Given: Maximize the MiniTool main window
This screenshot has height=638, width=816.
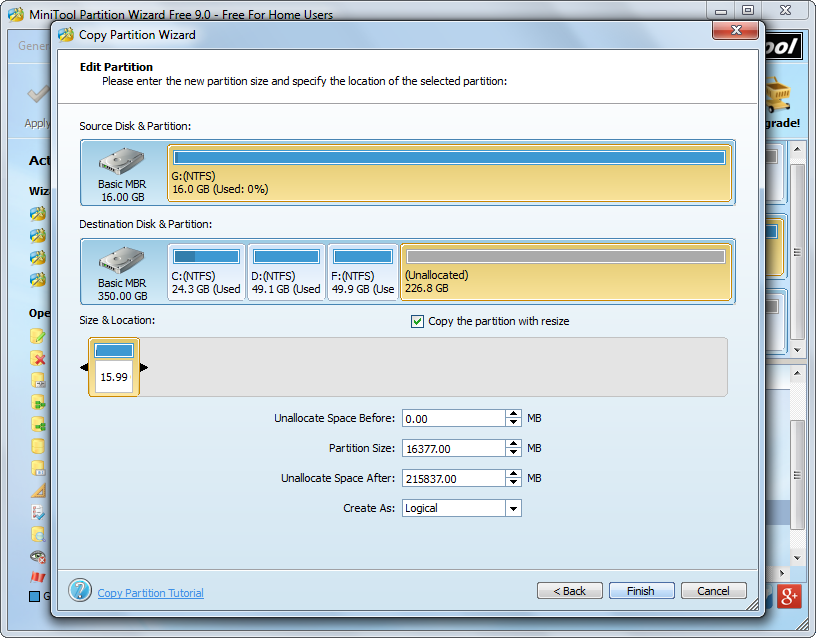Looking at the screenshot, I should tap(748, 11).
